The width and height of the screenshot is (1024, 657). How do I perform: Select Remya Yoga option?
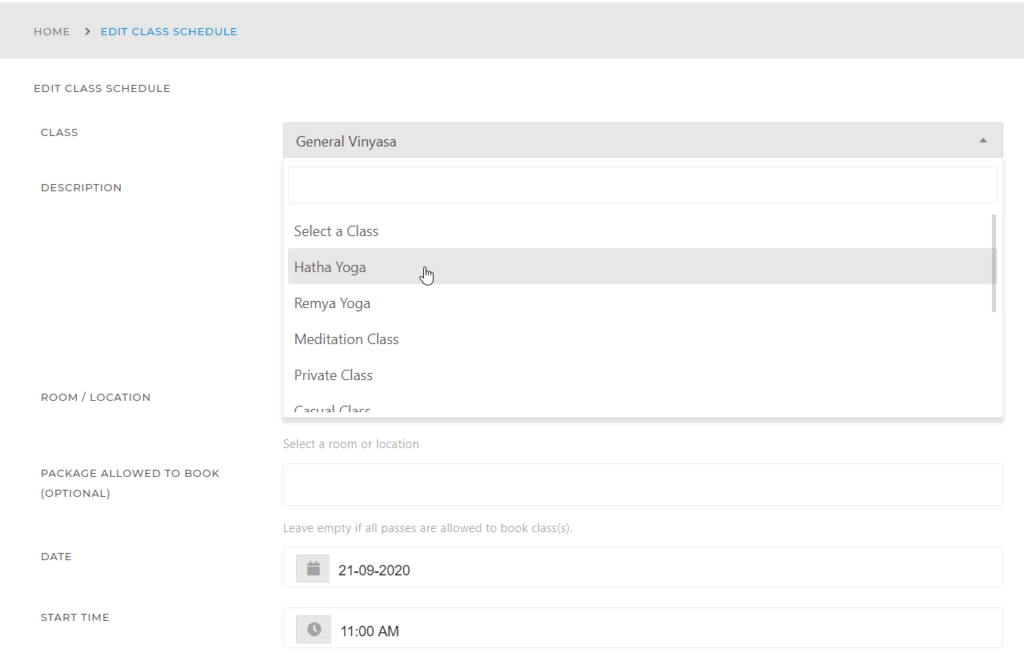332,302
